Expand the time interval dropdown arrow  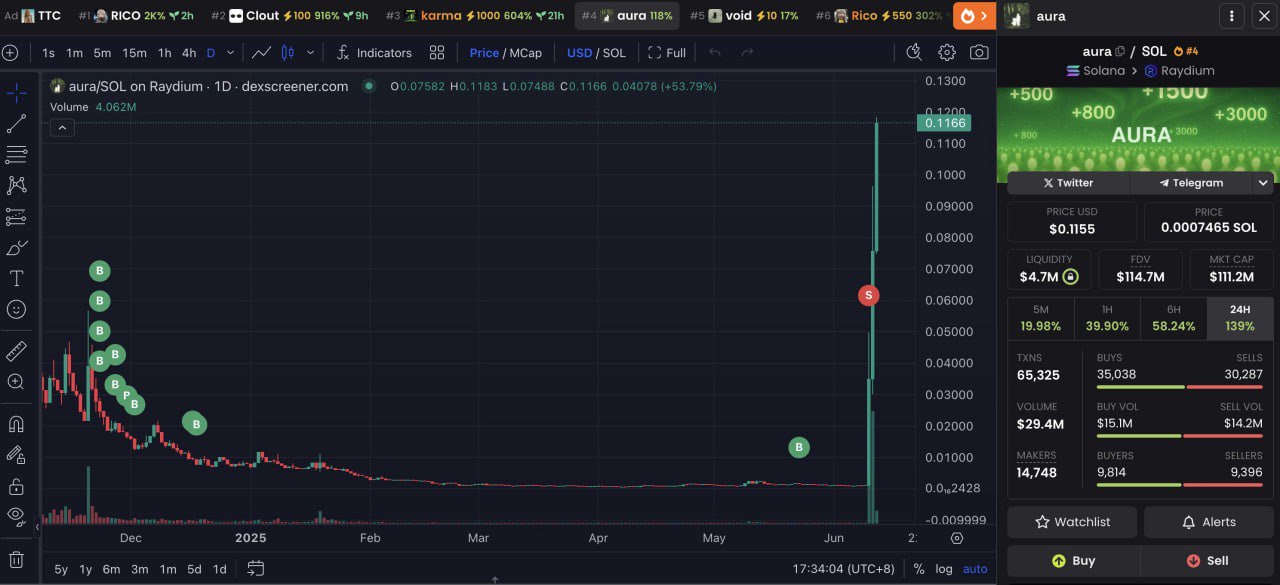[x=231, y=53]
